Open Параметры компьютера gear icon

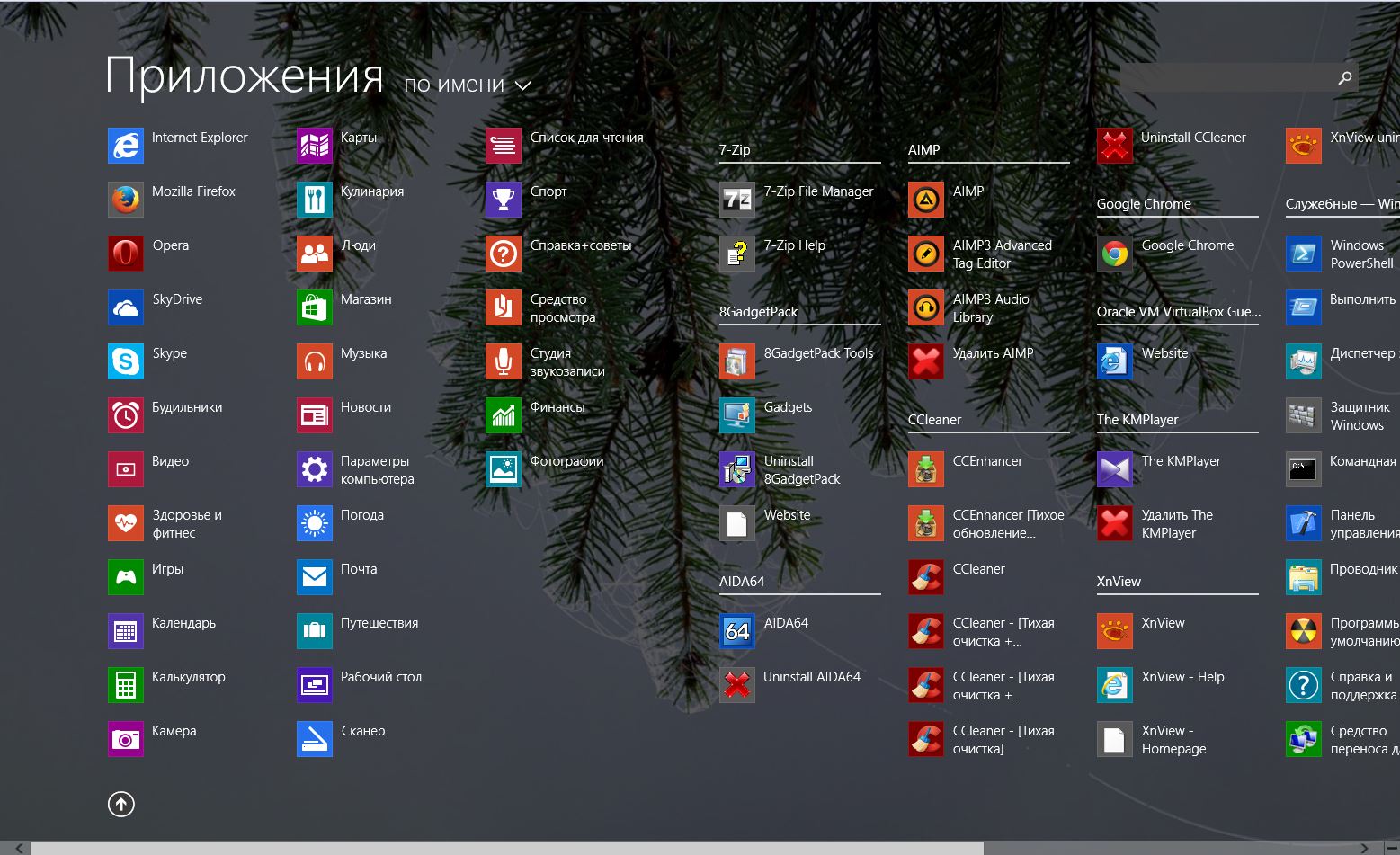point(315,469)
